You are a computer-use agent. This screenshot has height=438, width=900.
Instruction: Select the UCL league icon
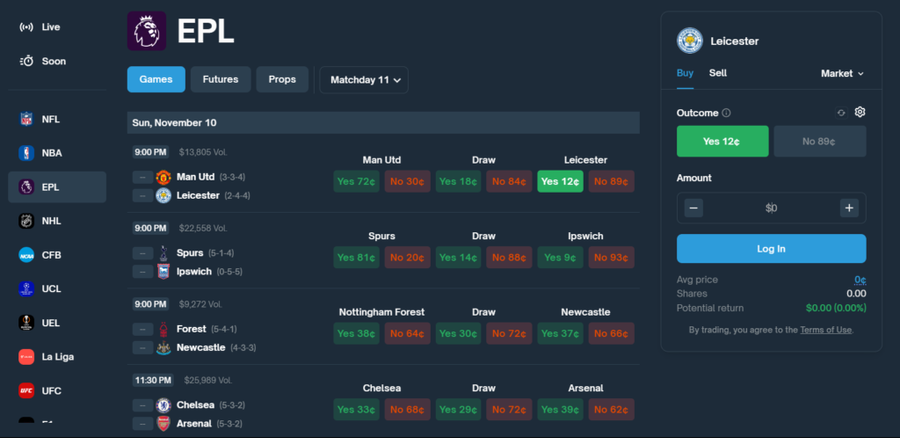pos(26,289)
